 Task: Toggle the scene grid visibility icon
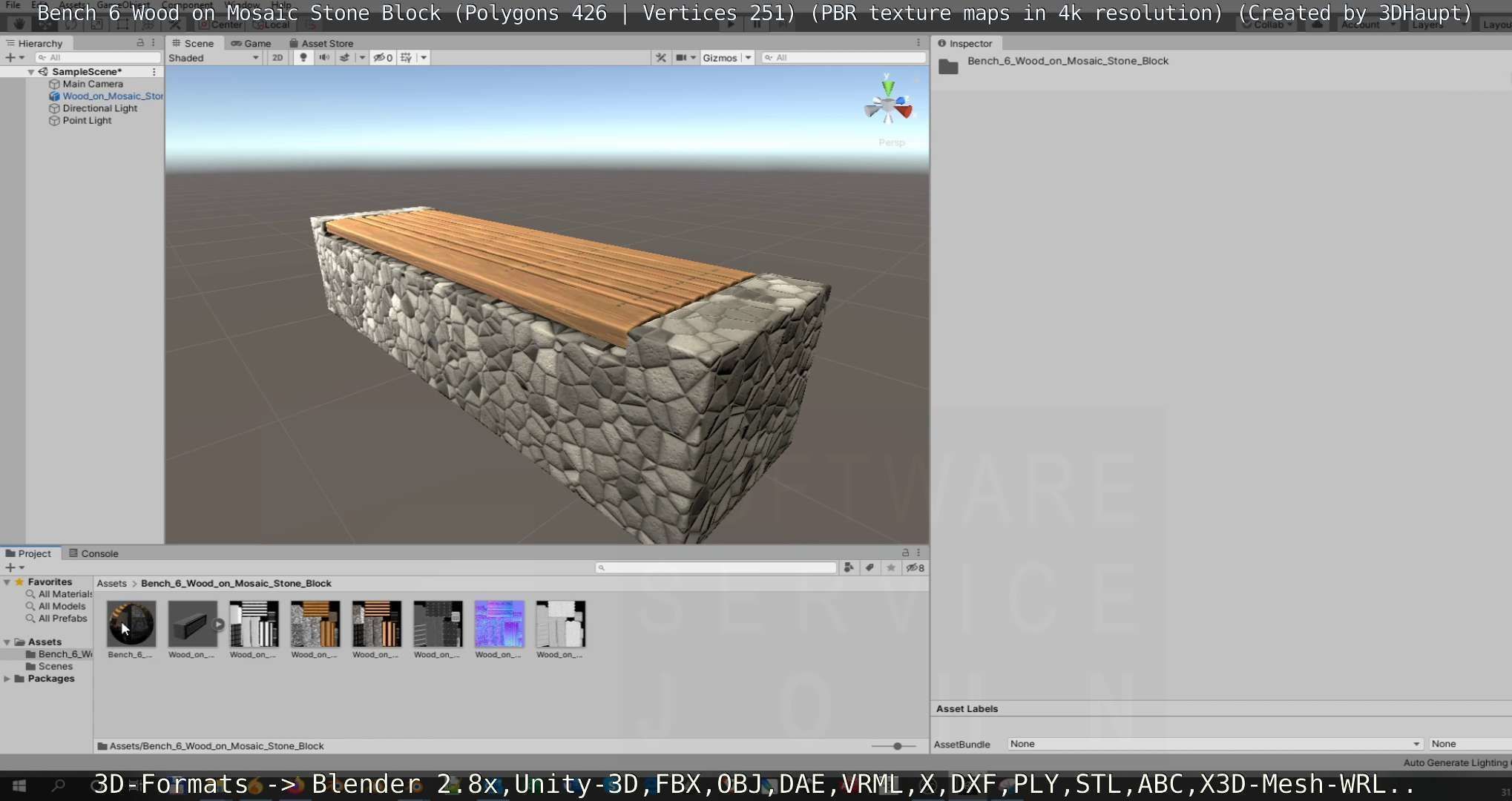coord(406,58)
